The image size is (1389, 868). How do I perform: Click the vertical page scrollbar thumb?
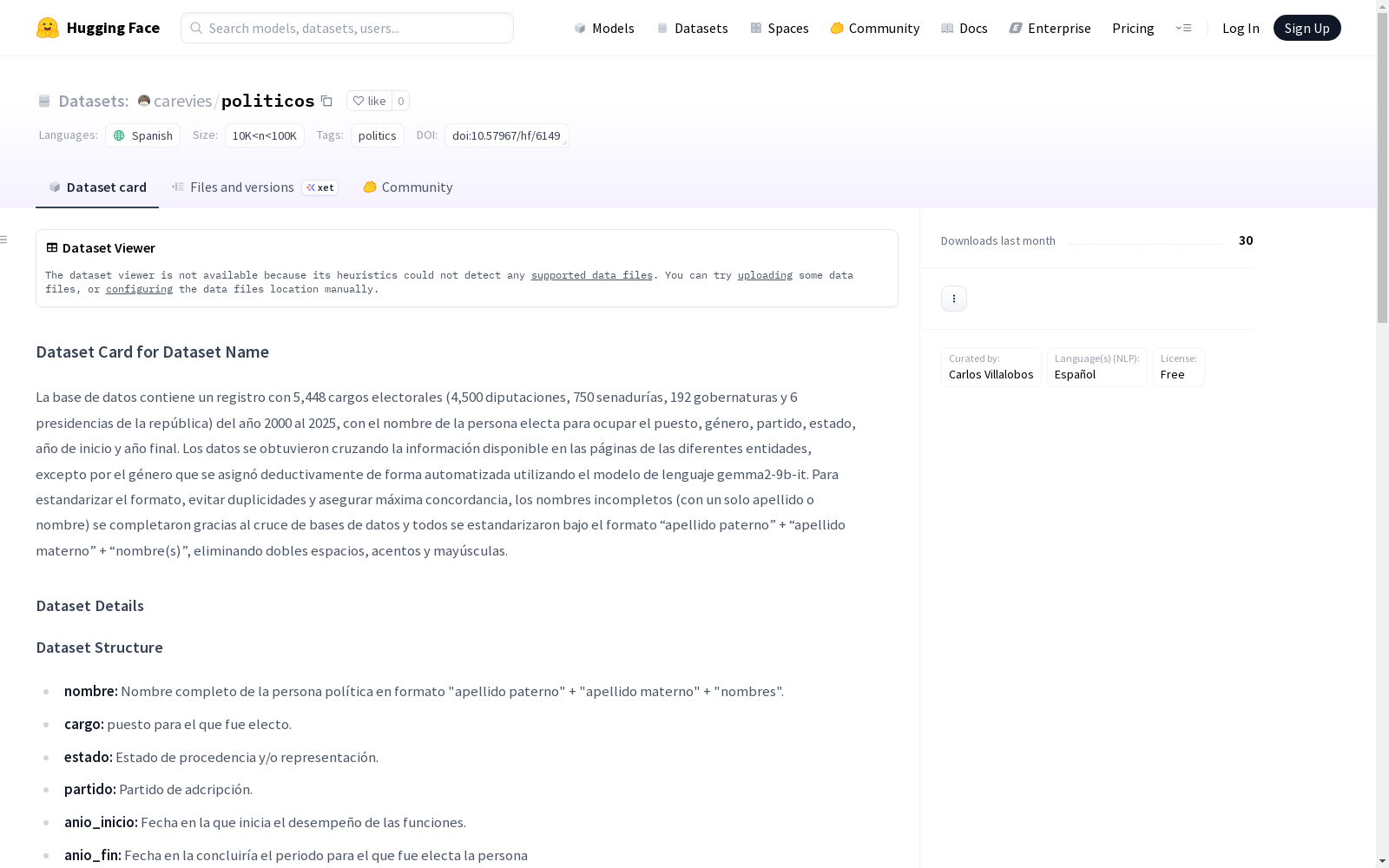click(1382, 168)
